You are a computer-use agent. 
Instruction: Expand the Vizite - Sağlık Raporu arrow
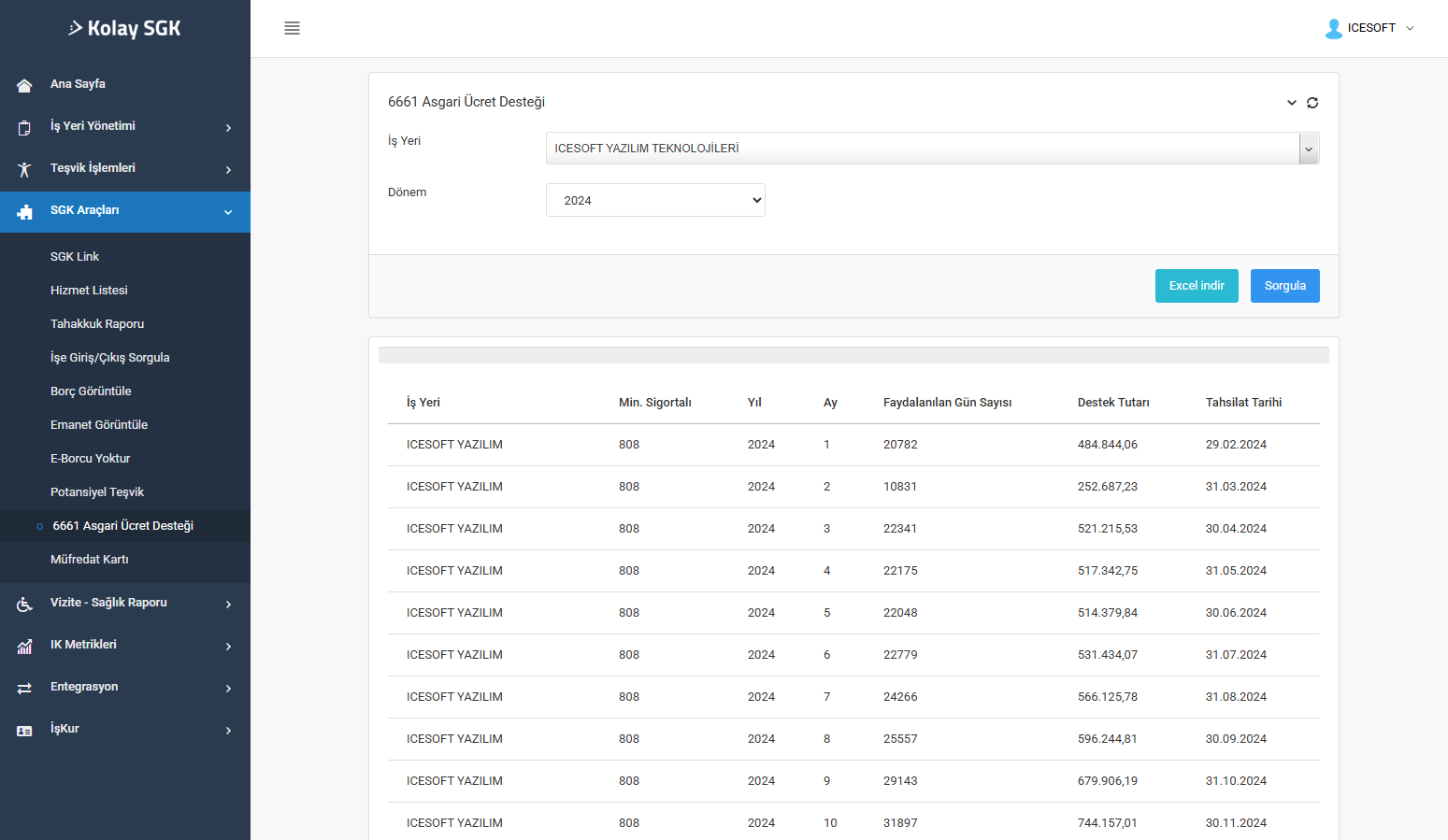point(228,605)
